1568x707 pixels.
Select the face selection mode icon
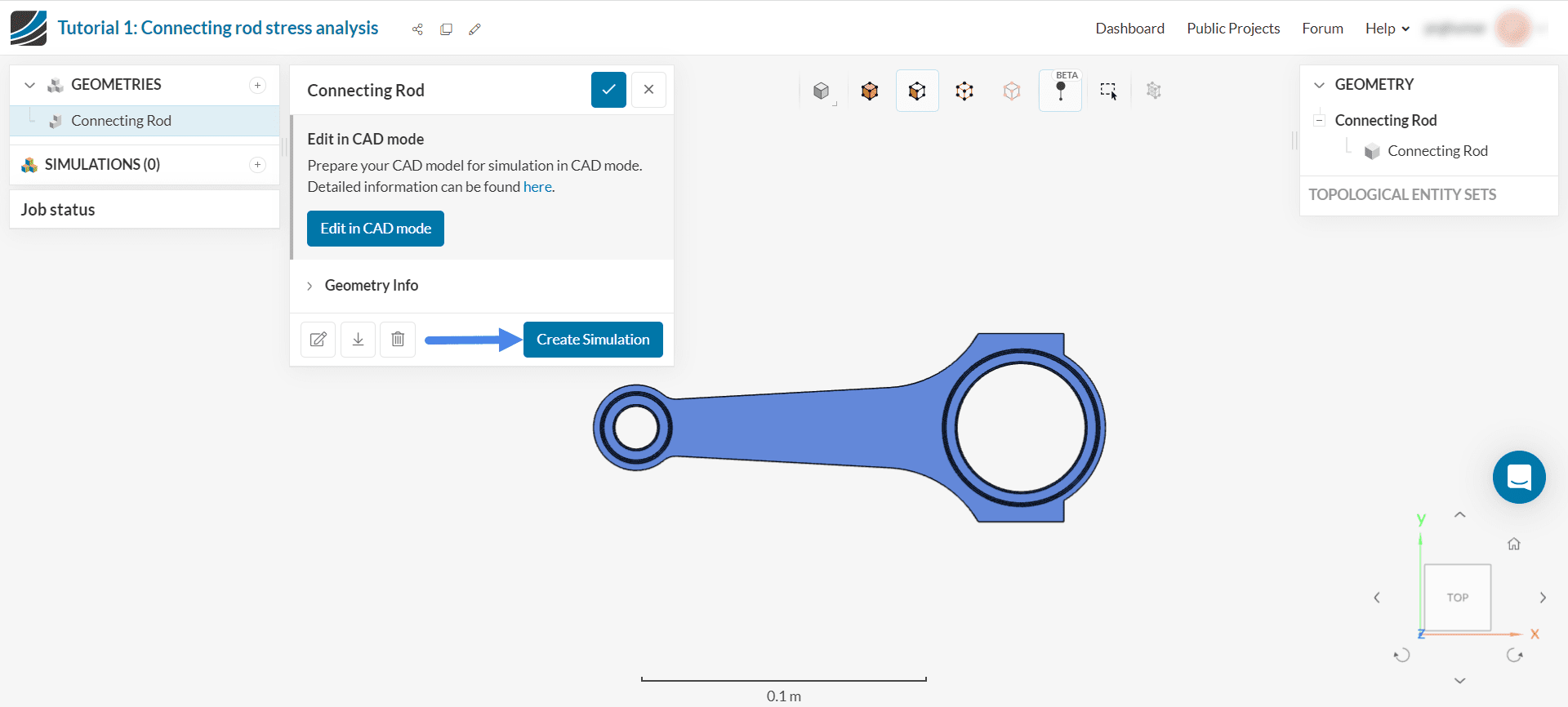(917, 91)
